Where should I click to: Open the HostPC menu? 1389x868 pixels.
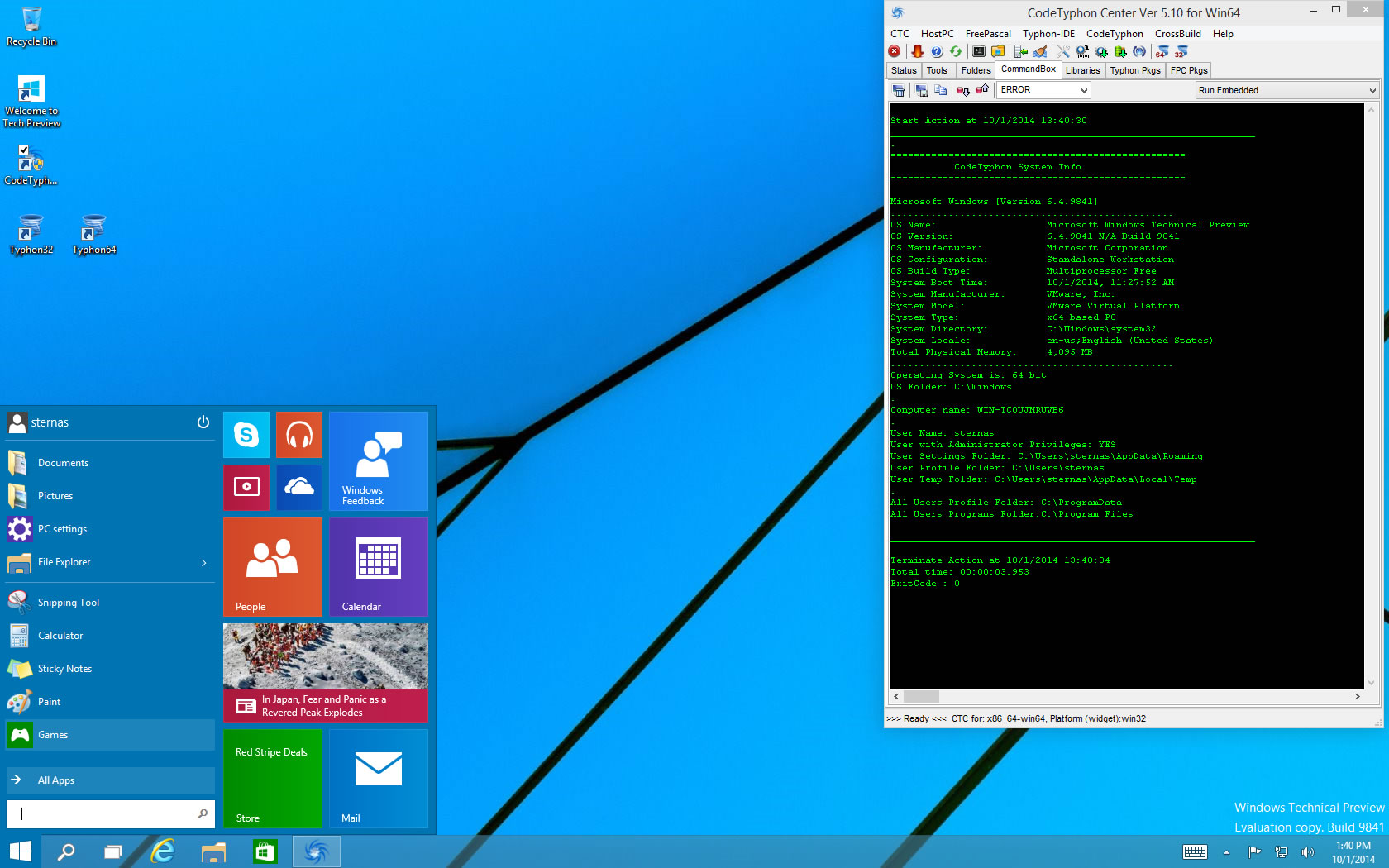click(937, 34)
